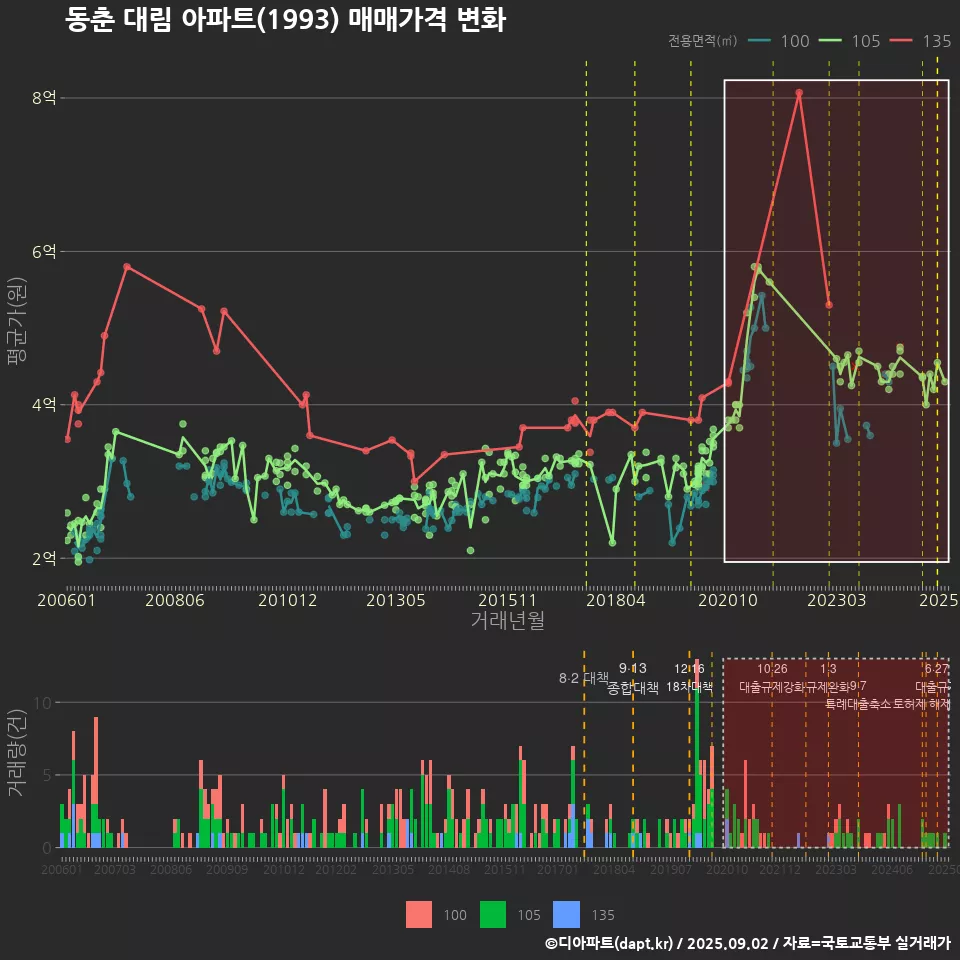The height and width of the screenshot is (960, 960).
Task: Click the 거래년월 x-axis title
Action: [x=507, y=620]
